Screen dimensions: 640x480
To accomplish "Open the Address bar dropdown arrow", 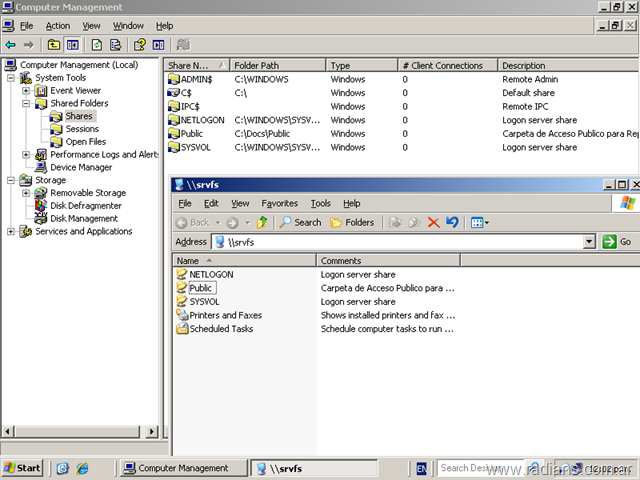I will coord(589,242).
